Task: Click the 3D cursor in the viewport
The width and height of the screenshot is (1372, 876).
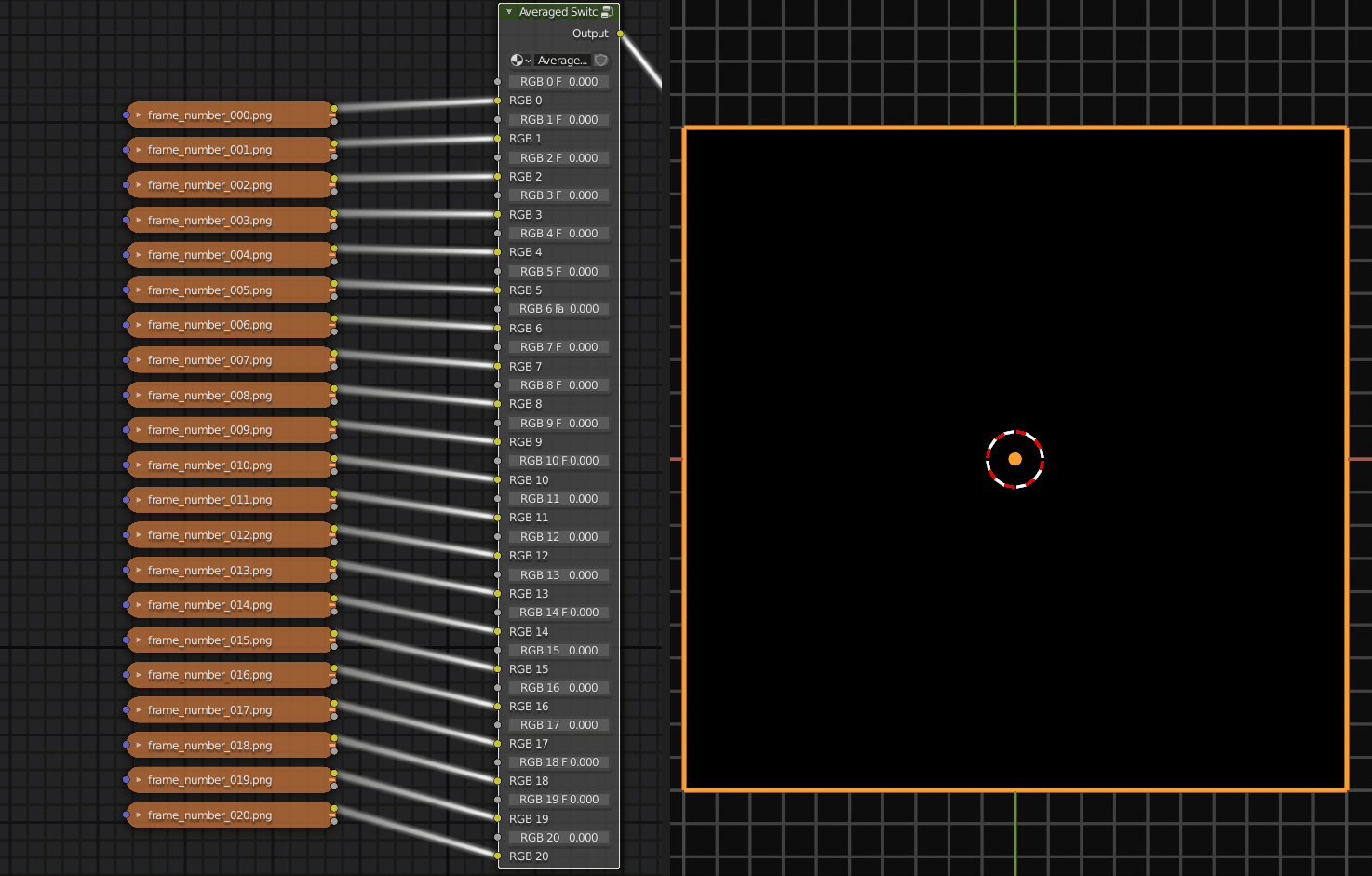Action: (1015, 459)
